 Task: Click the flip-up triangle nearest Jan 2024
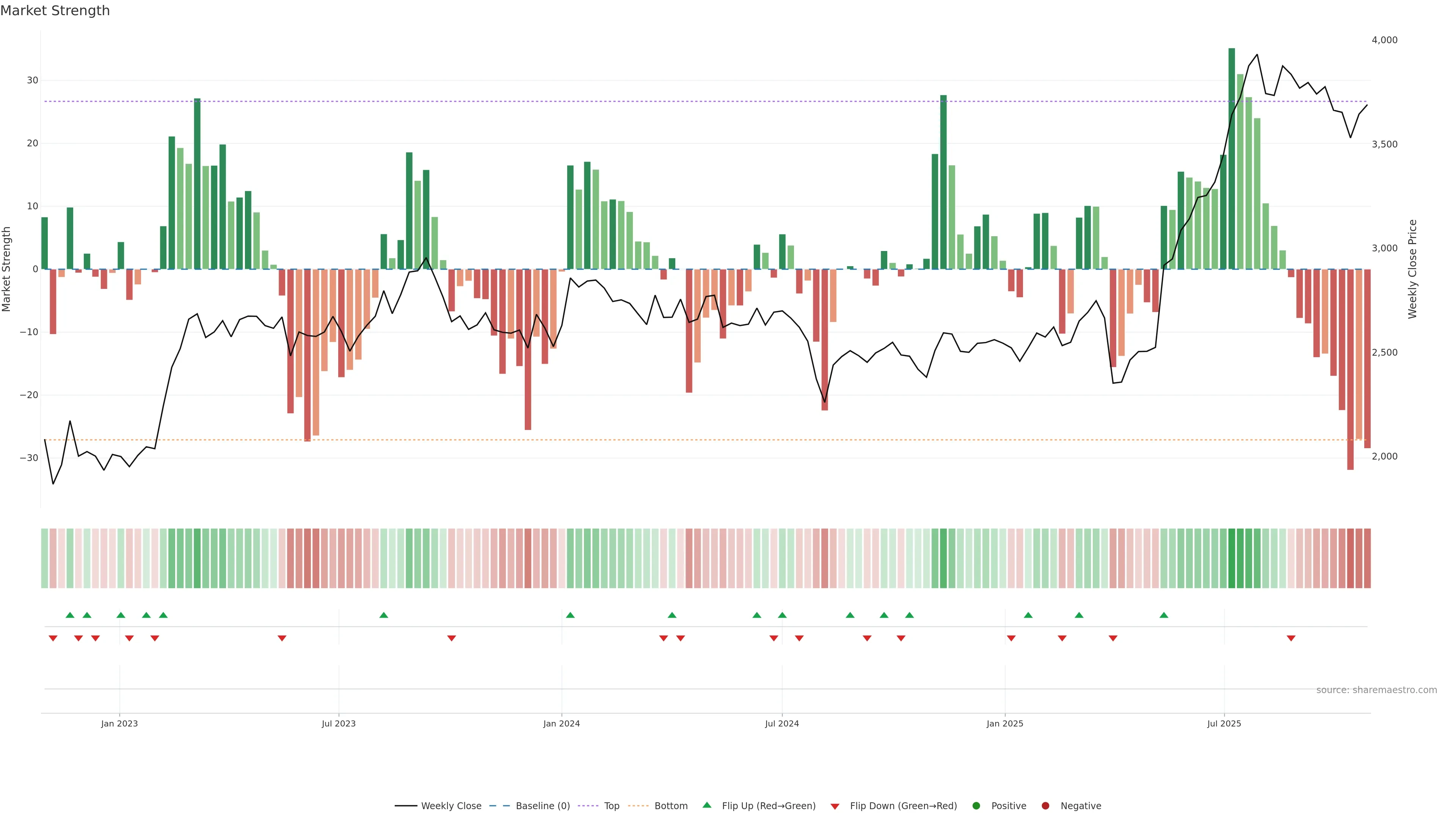[570, 615]
